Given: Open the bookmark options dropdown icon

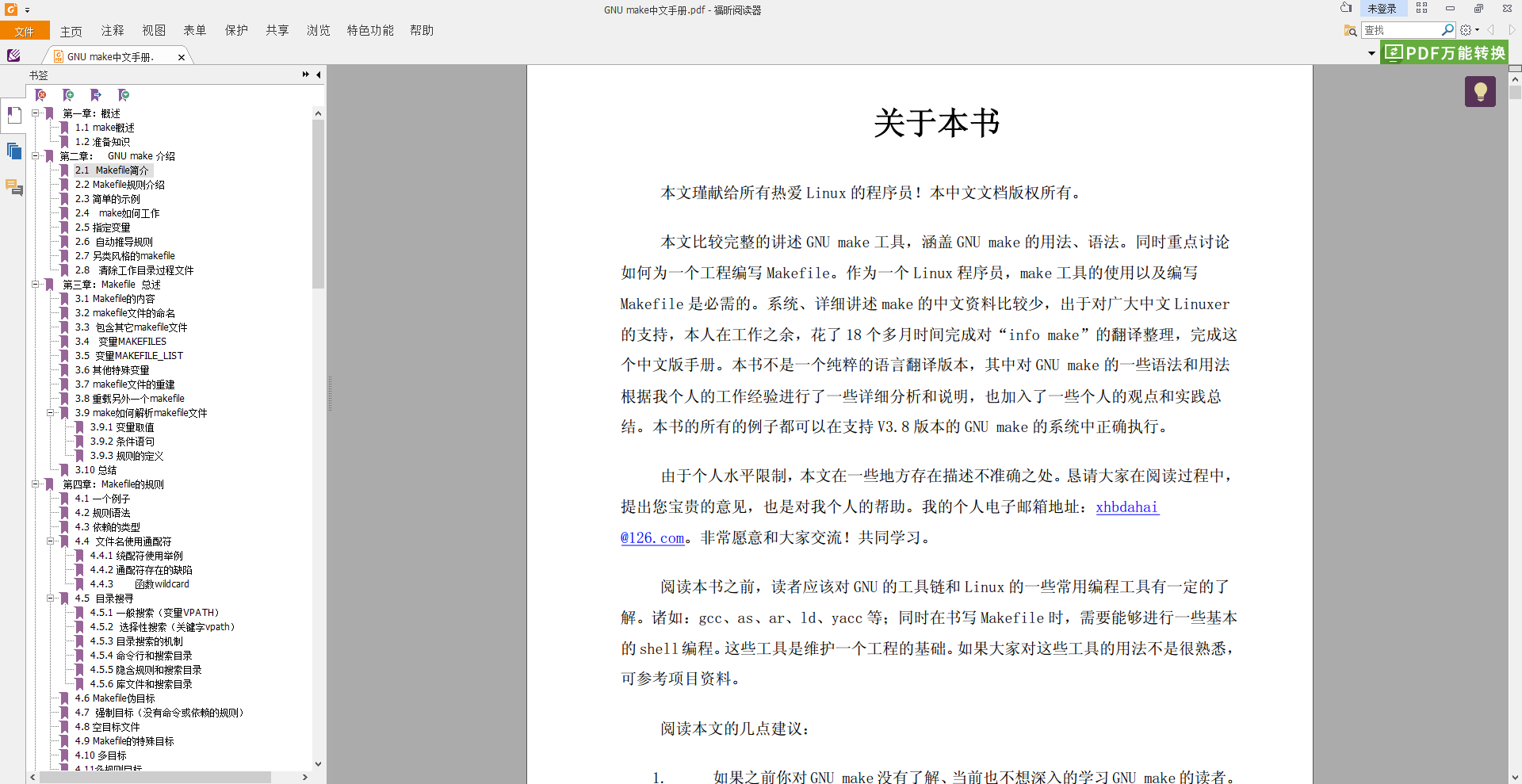Looking at the screenshot, I should [124, 95].
